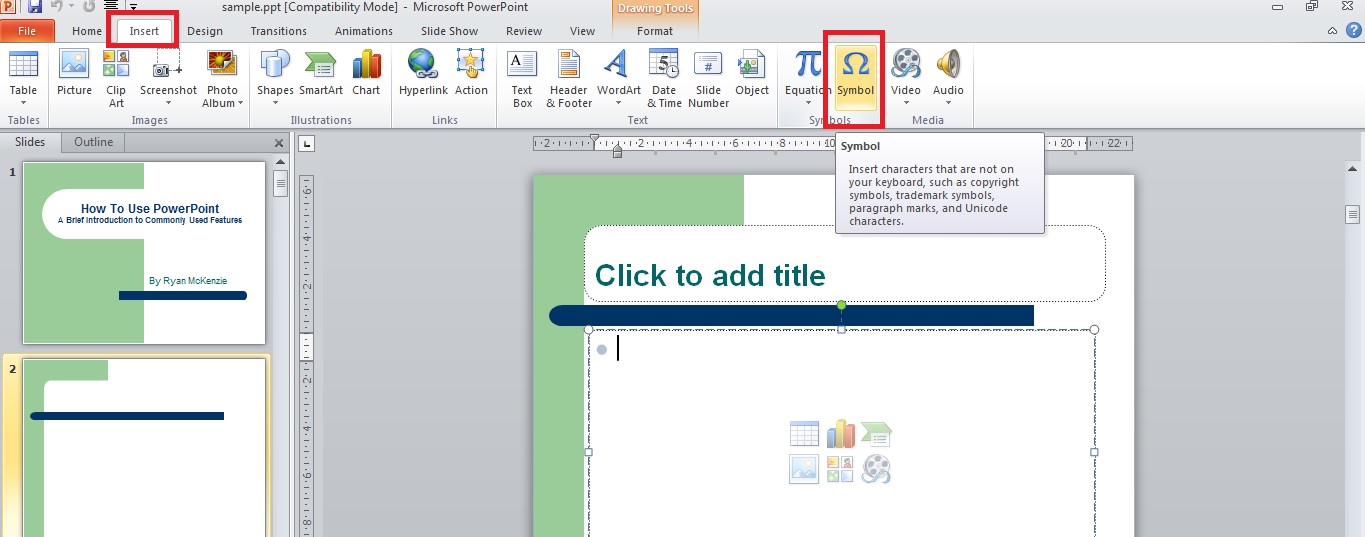Click the main editor vertical scrollbar thumb
1365x537 pixels.
pos(1352,214)
